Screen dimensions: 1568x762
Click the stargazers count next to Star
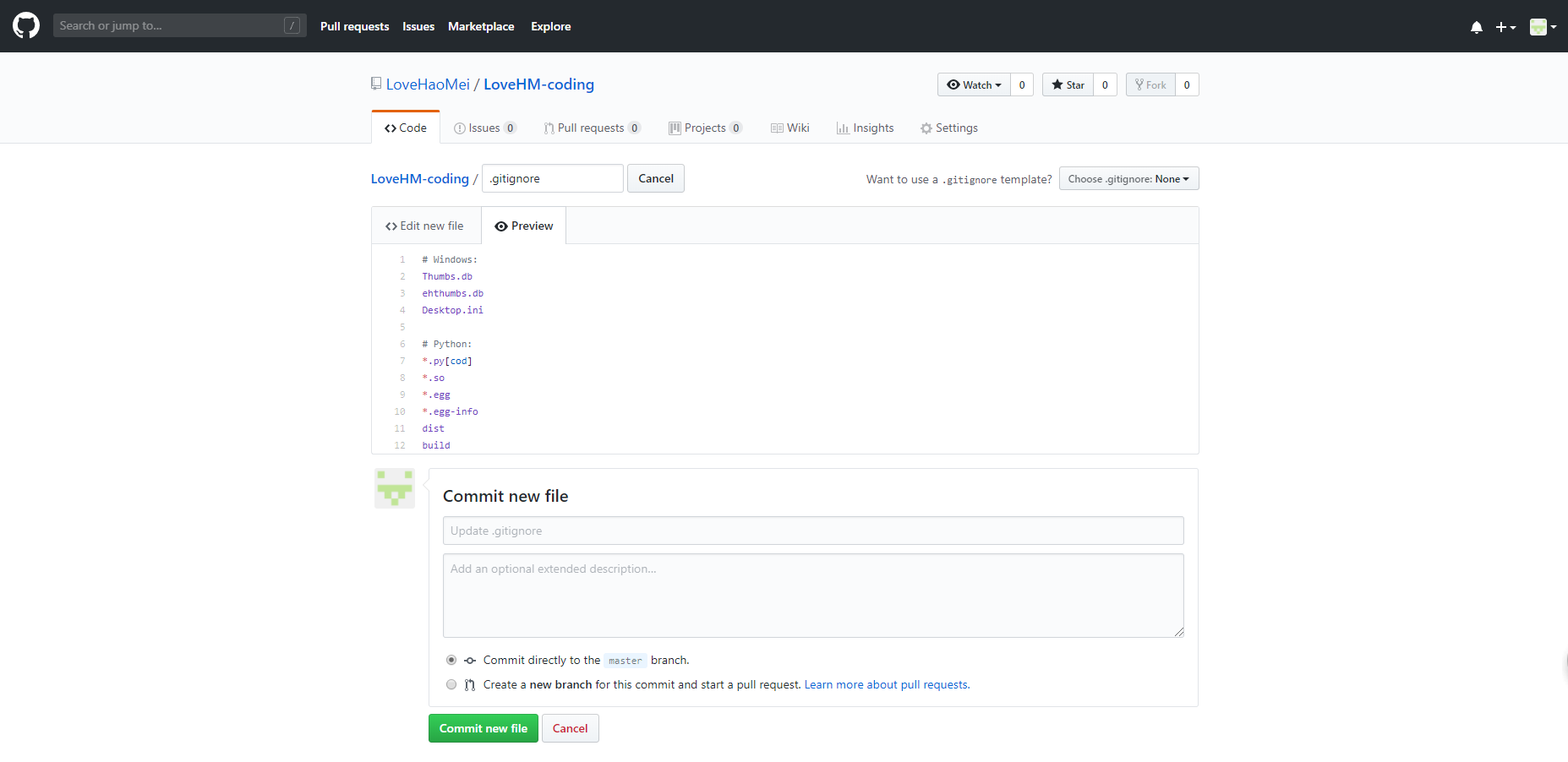pyautogui.click(x=1105, y=84)
